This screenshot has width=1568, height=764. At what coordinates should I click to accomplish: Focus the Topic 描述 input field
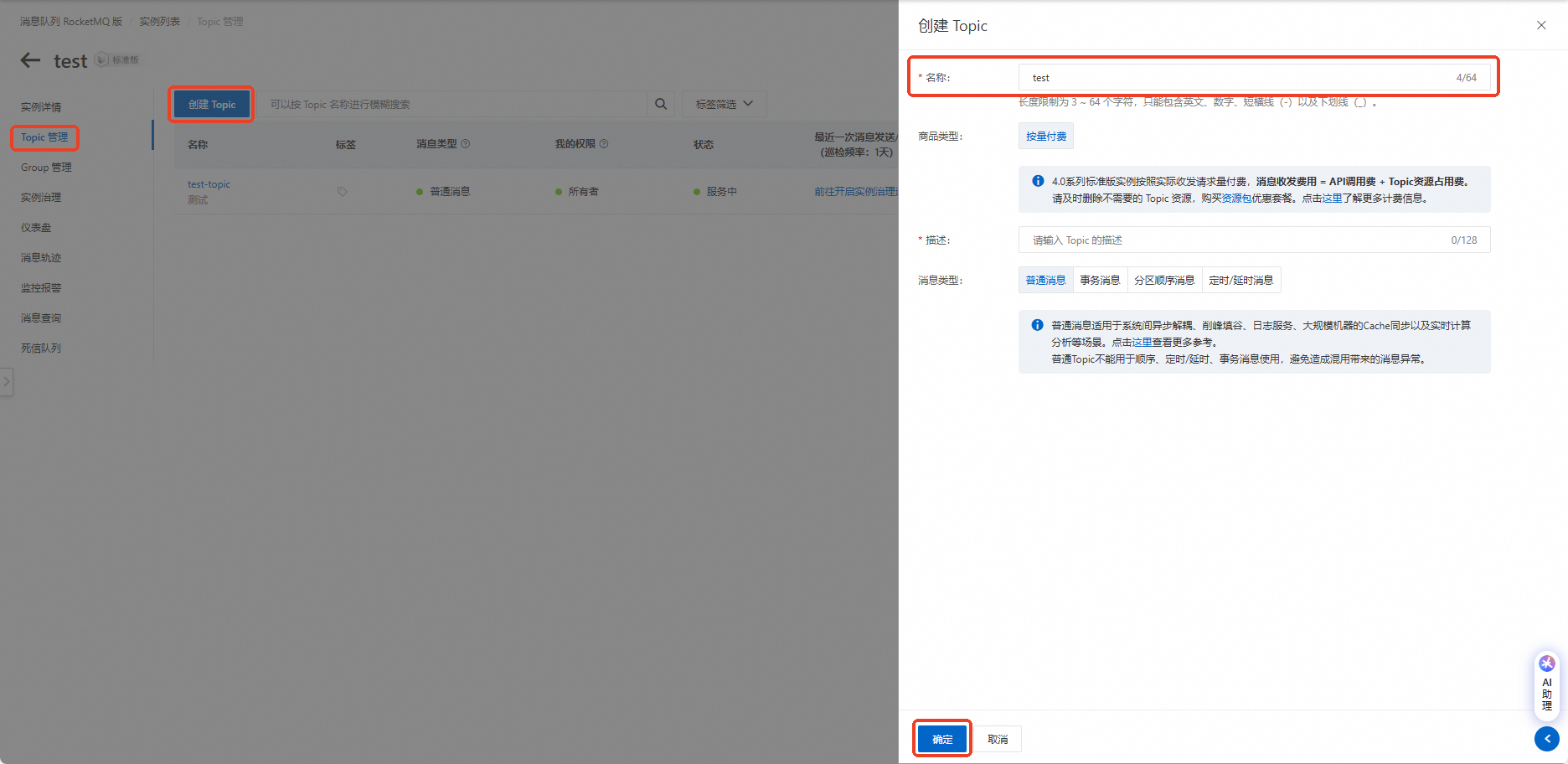point(1254,240)
